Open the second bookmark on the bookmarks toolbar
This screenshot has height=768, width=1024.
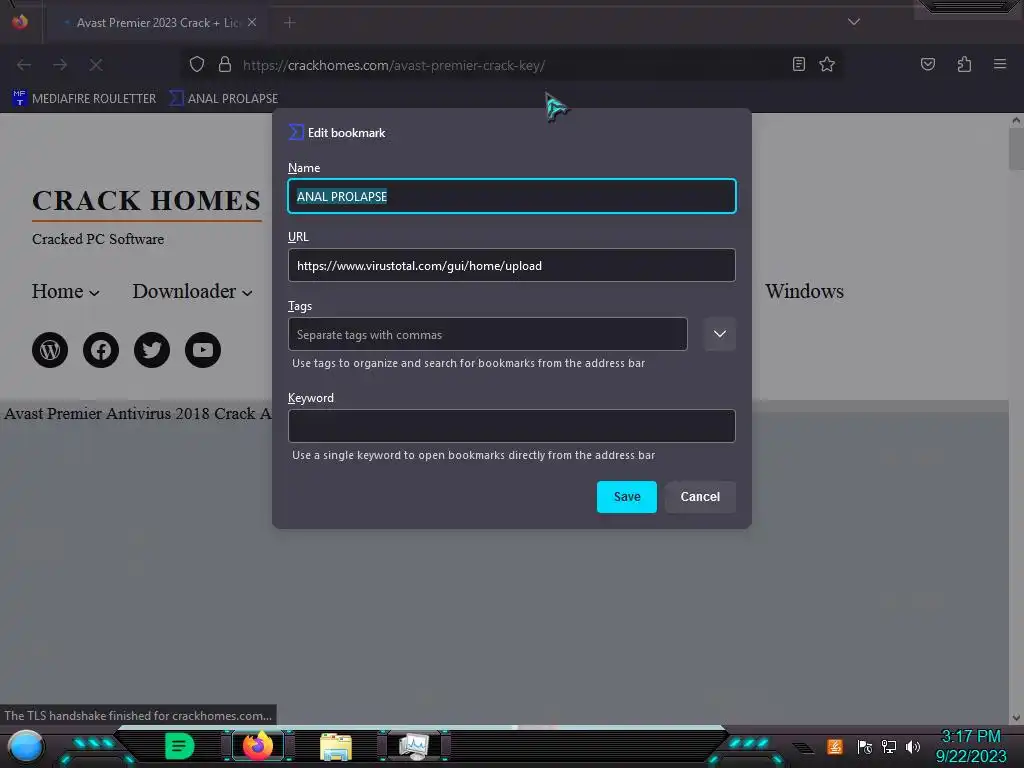224,99
